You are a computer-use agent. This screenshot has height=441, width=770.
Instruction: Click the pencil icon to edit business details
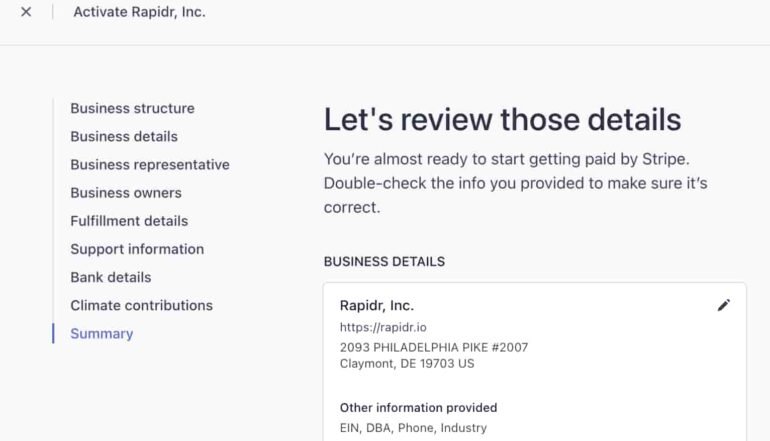pyautogui.click(x=724, y=305)
